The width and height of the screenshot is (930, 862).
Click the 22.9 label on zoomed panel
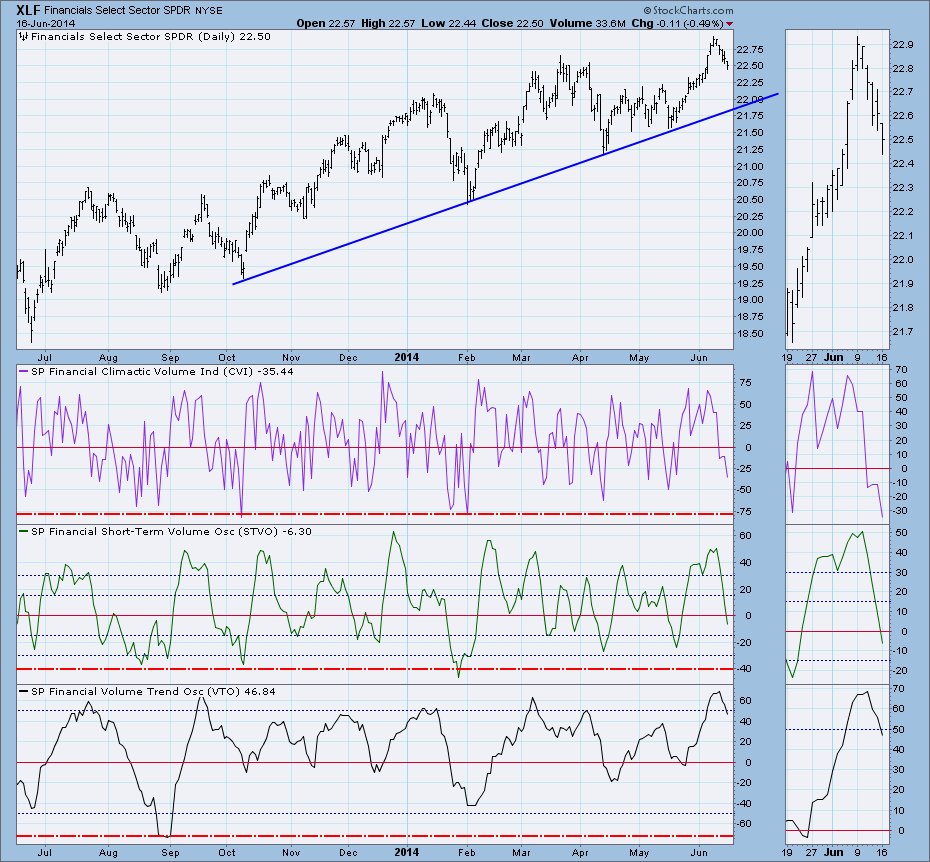pos(902,44)
